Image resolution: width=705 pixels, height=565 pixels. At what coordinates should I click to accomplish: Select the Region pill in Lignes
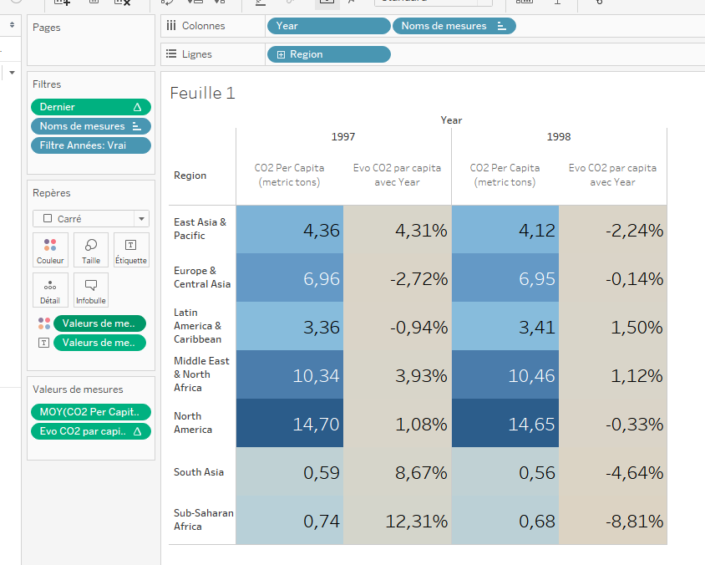329,54
